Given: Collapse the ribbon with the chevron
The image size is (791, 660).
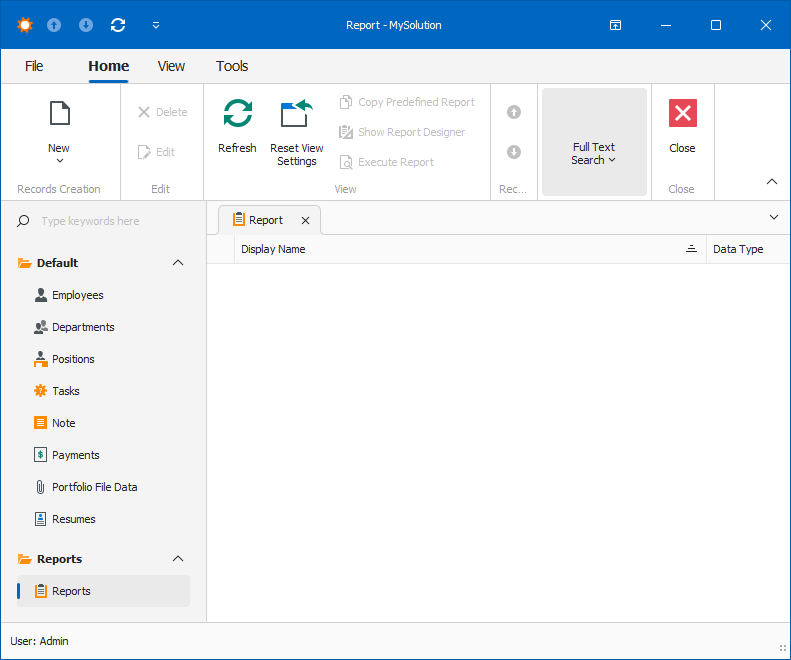Looking at the screenshot, I should point(772,182).
